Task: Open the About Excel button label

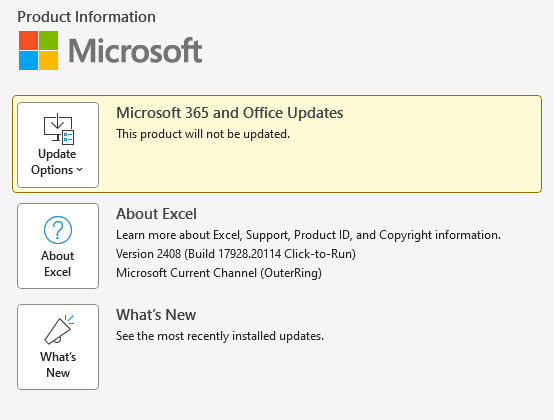Action: pos(58,264)
